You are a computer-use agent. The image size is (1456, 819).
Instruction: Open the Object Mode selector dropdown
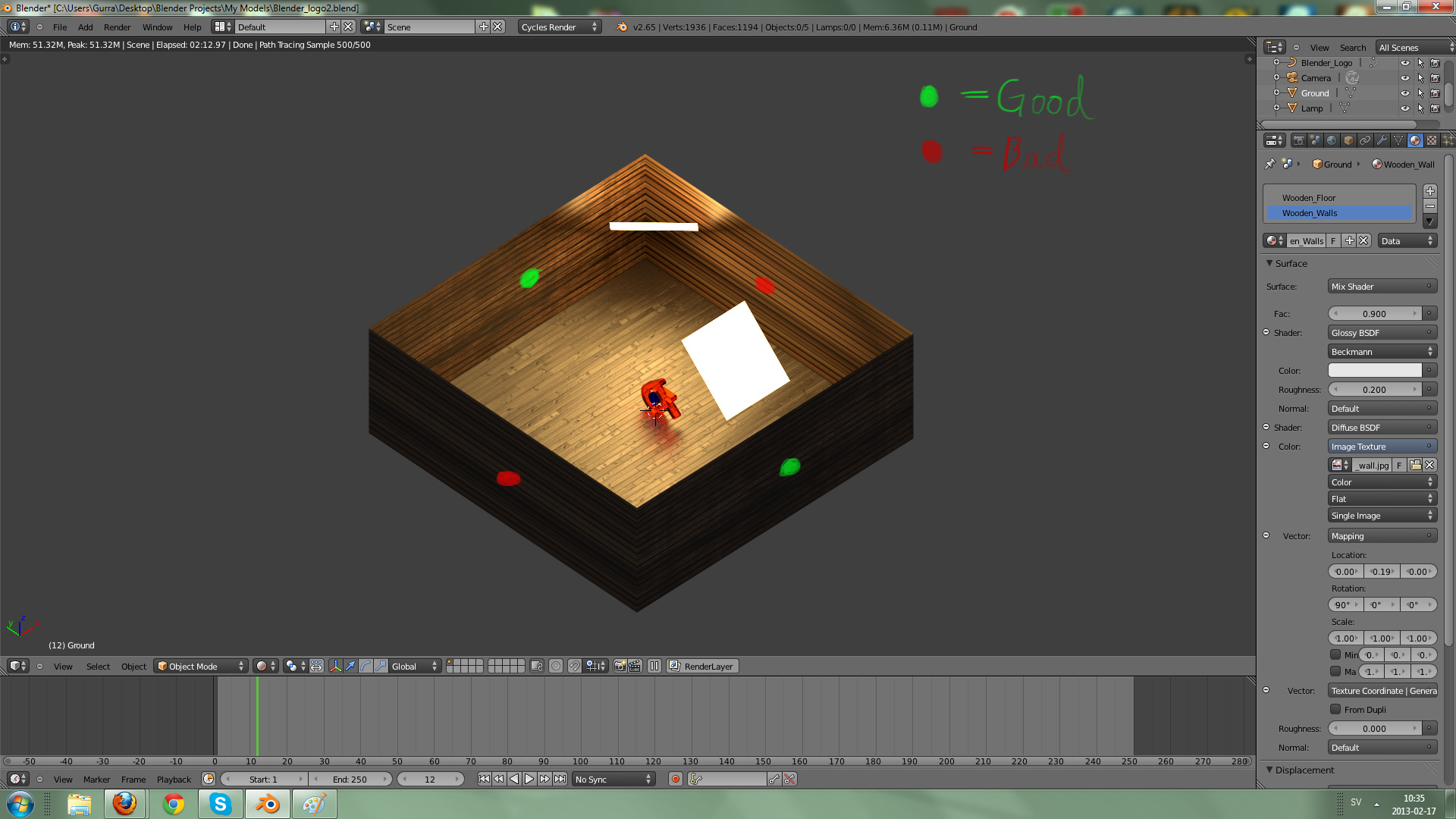(201, 666)
